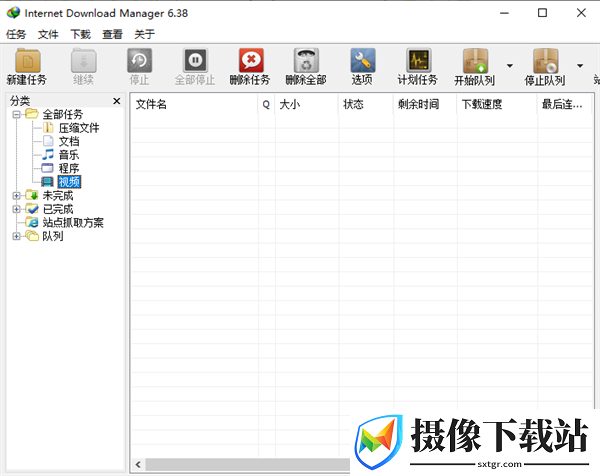This screenshot has width=600, height=476.
Task: Collapse the 全部任务 tree node
Action: point(16,114)
